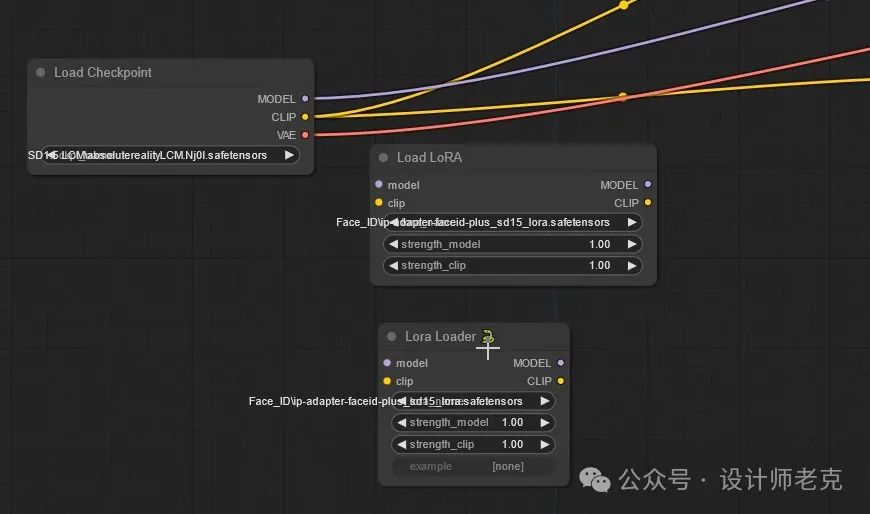Click strength_clip value field in Load LoRA
Viewport: 870px width, 514px height.
pyautogui.click(x=512, y=265)
